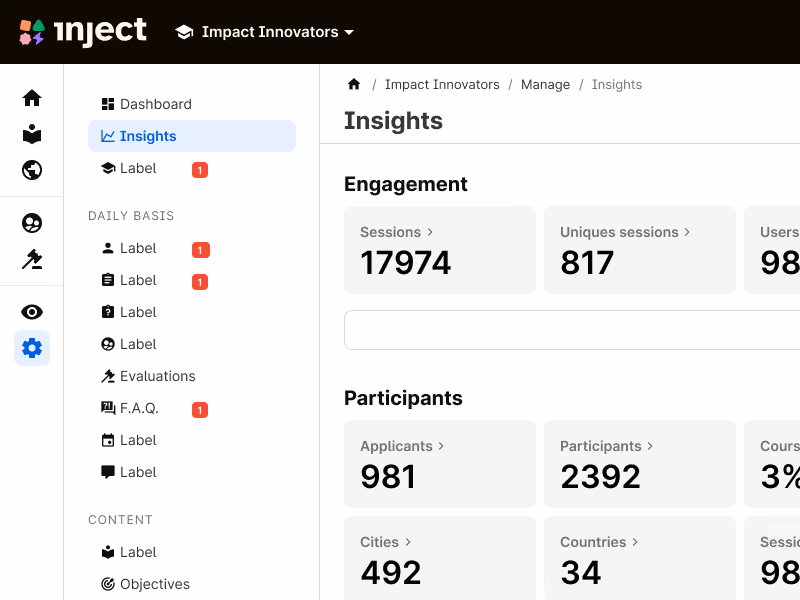Open the clipboard list Label item

click(x=192, y=280)
